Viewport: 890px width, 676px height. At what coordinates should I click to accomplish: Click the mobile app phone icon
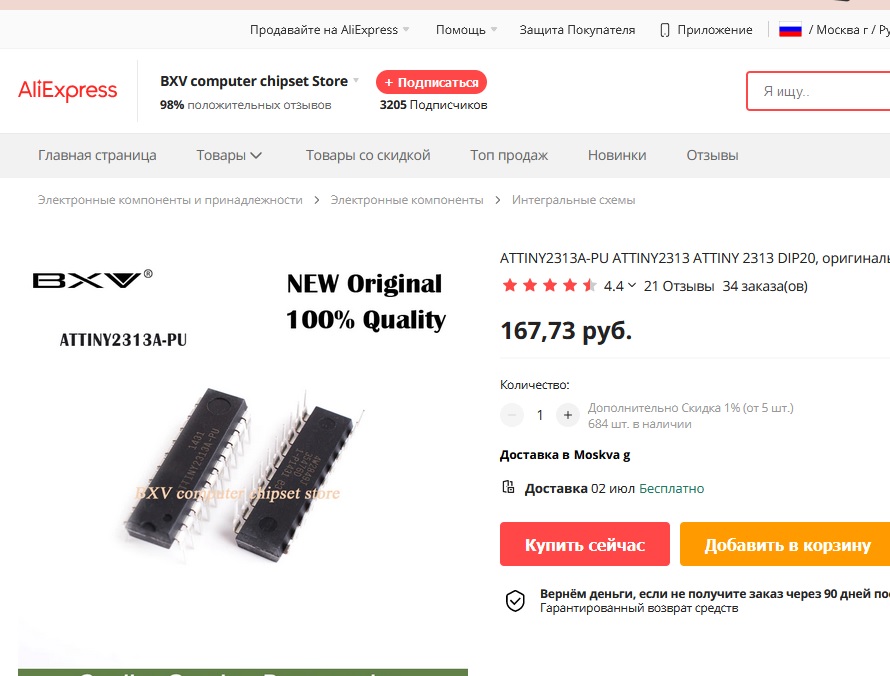[665, 30]
